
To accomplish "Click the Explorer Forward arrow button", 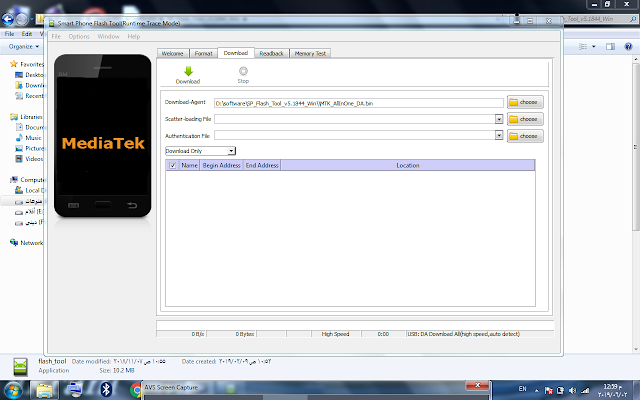I will 22,19.
